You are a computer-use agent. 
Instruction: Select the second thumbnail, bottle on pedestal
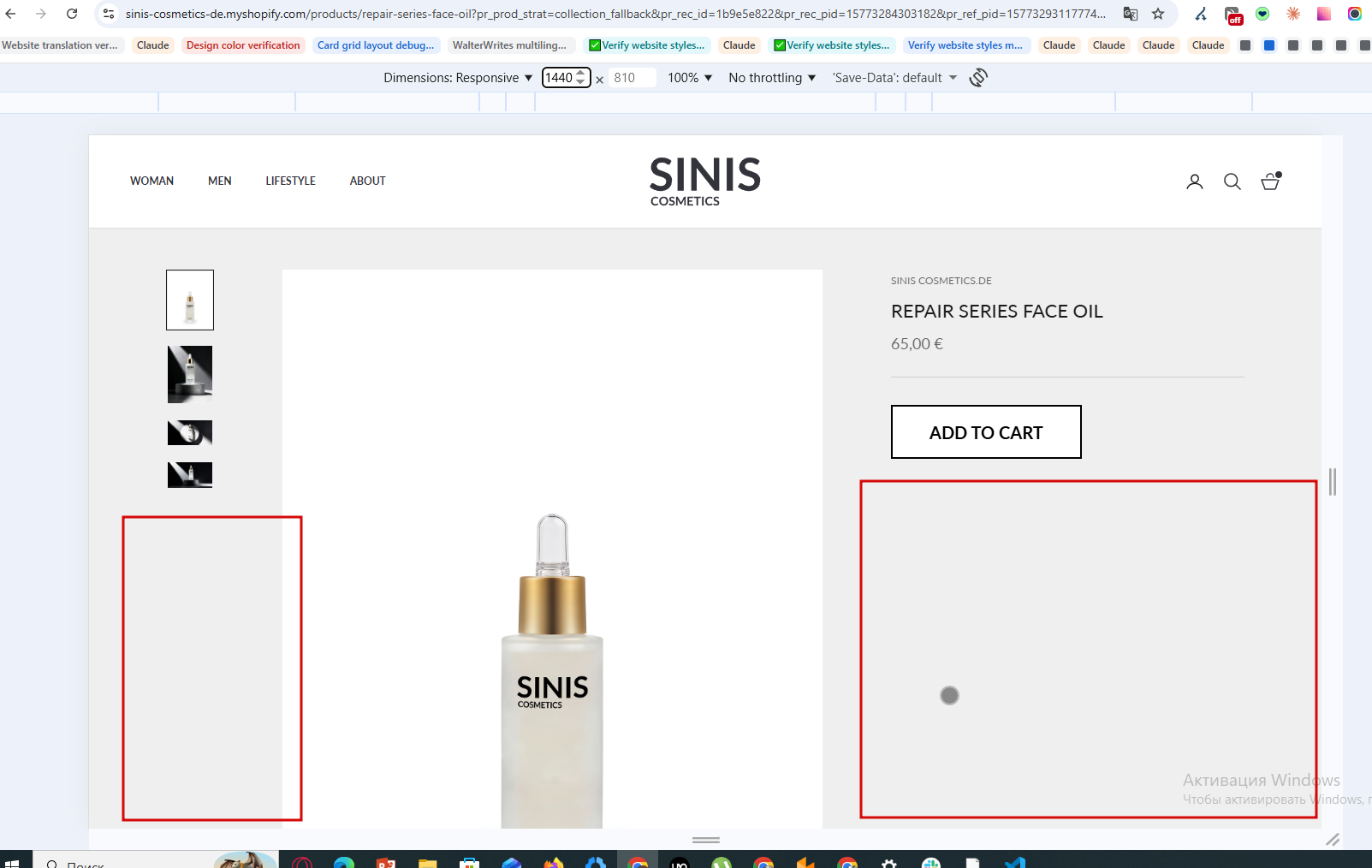click(190, 374)
